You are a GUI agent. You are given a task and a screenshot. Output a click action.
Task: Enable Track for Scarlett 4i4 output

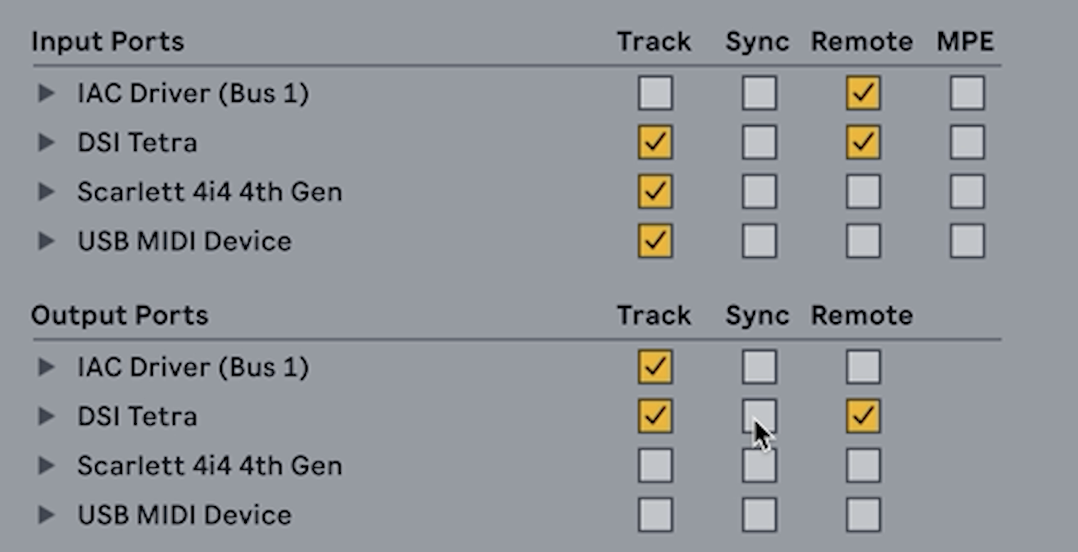[655, 466]
